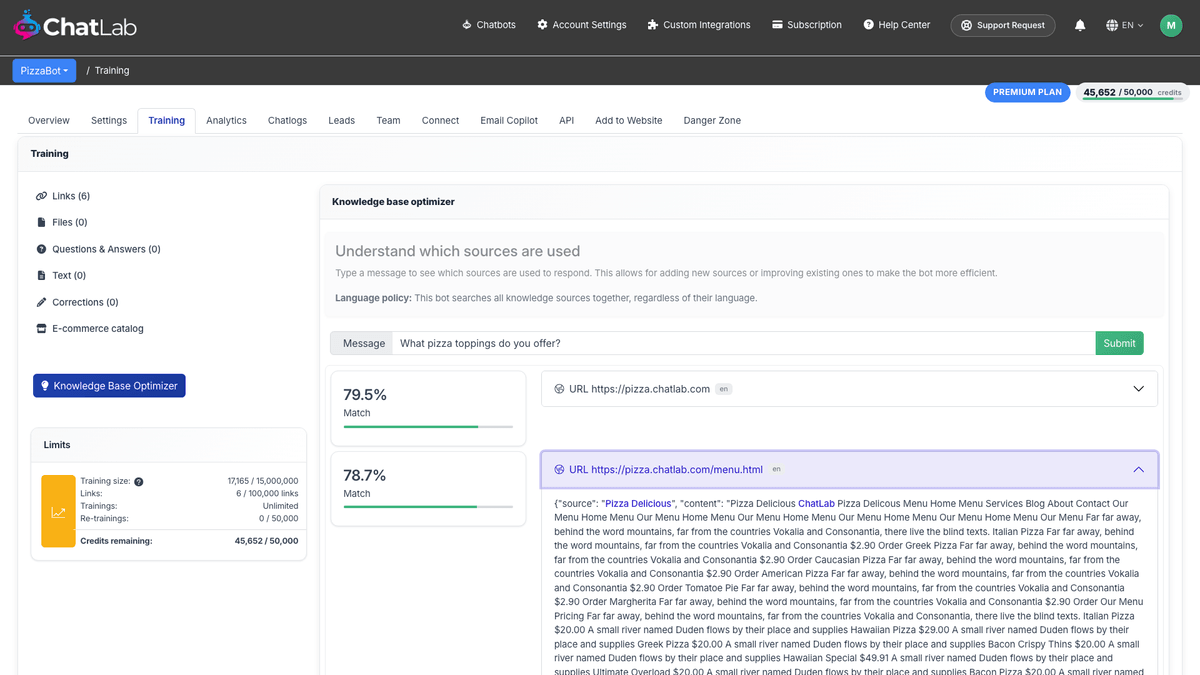Switch to the API tab
Image resolution: width=1200 pixels, height=675 pixels.
click(x=566, y=120)
